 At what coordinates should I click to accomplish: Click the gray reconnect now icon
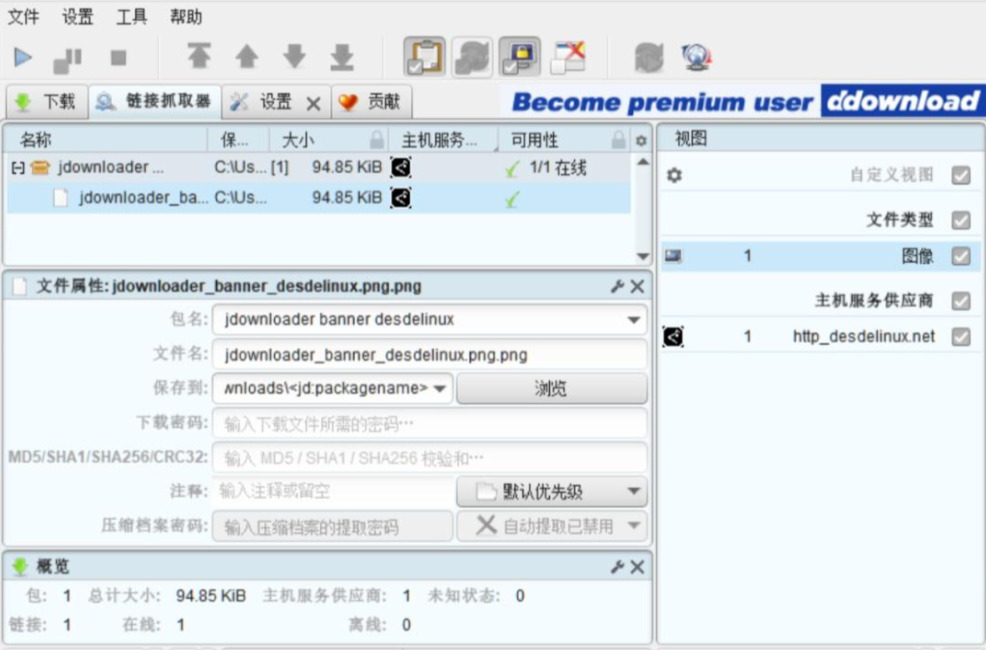648,57
